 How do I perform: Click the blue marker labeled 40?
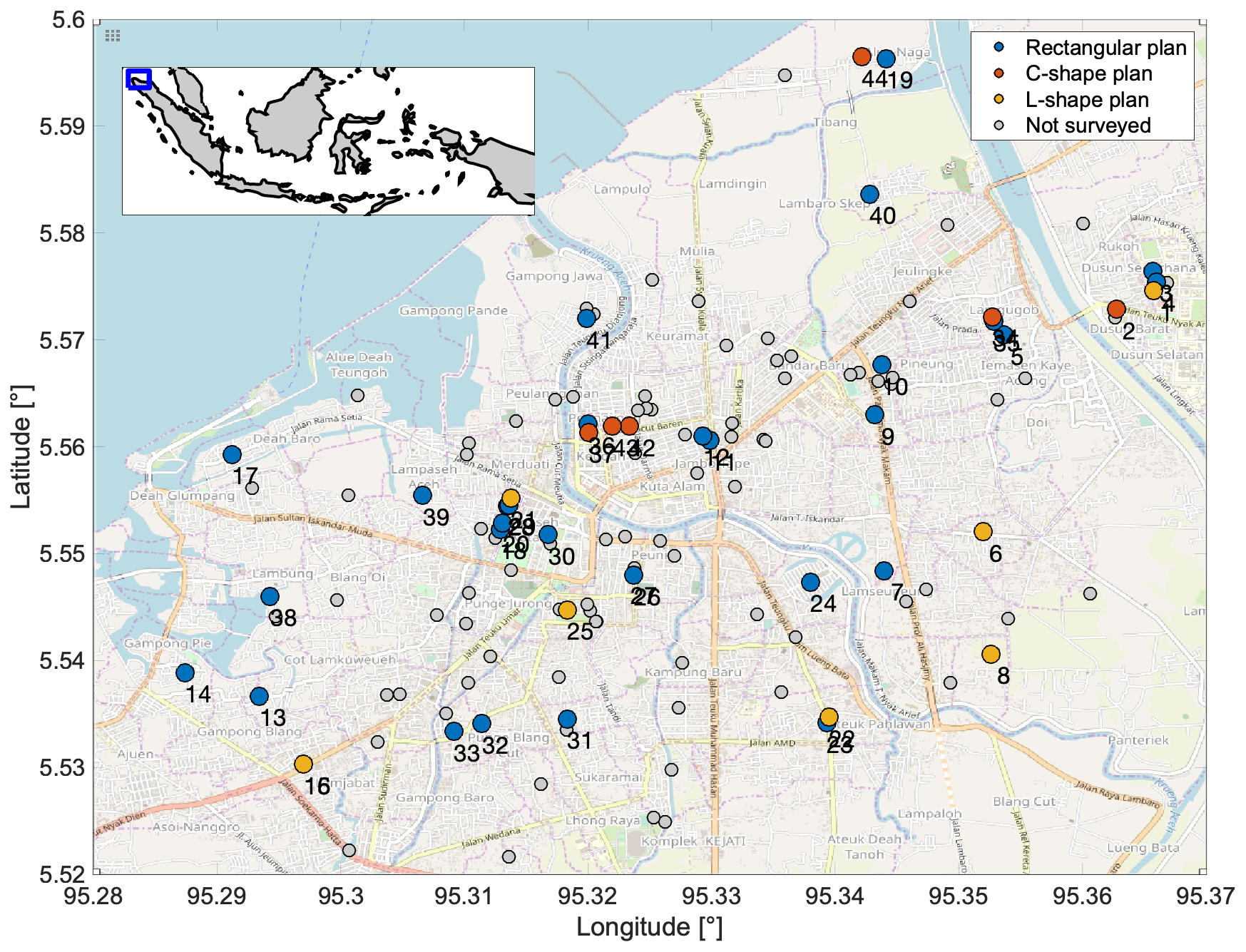click(x=869, y=194)
